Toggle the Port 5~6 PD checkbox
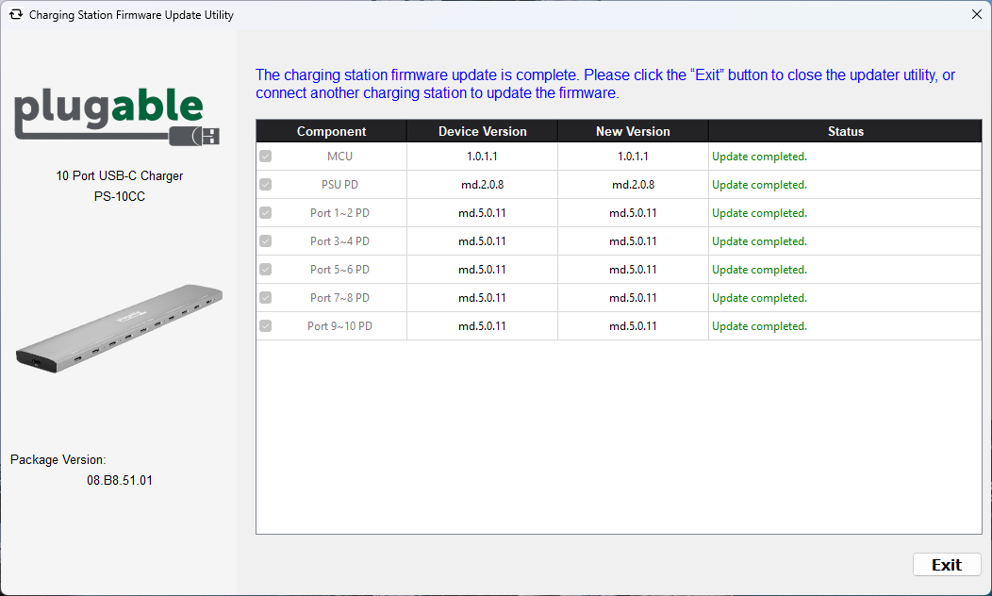Image resolution: width=992 pixels, height=596 pixels. tap(265, 269)
